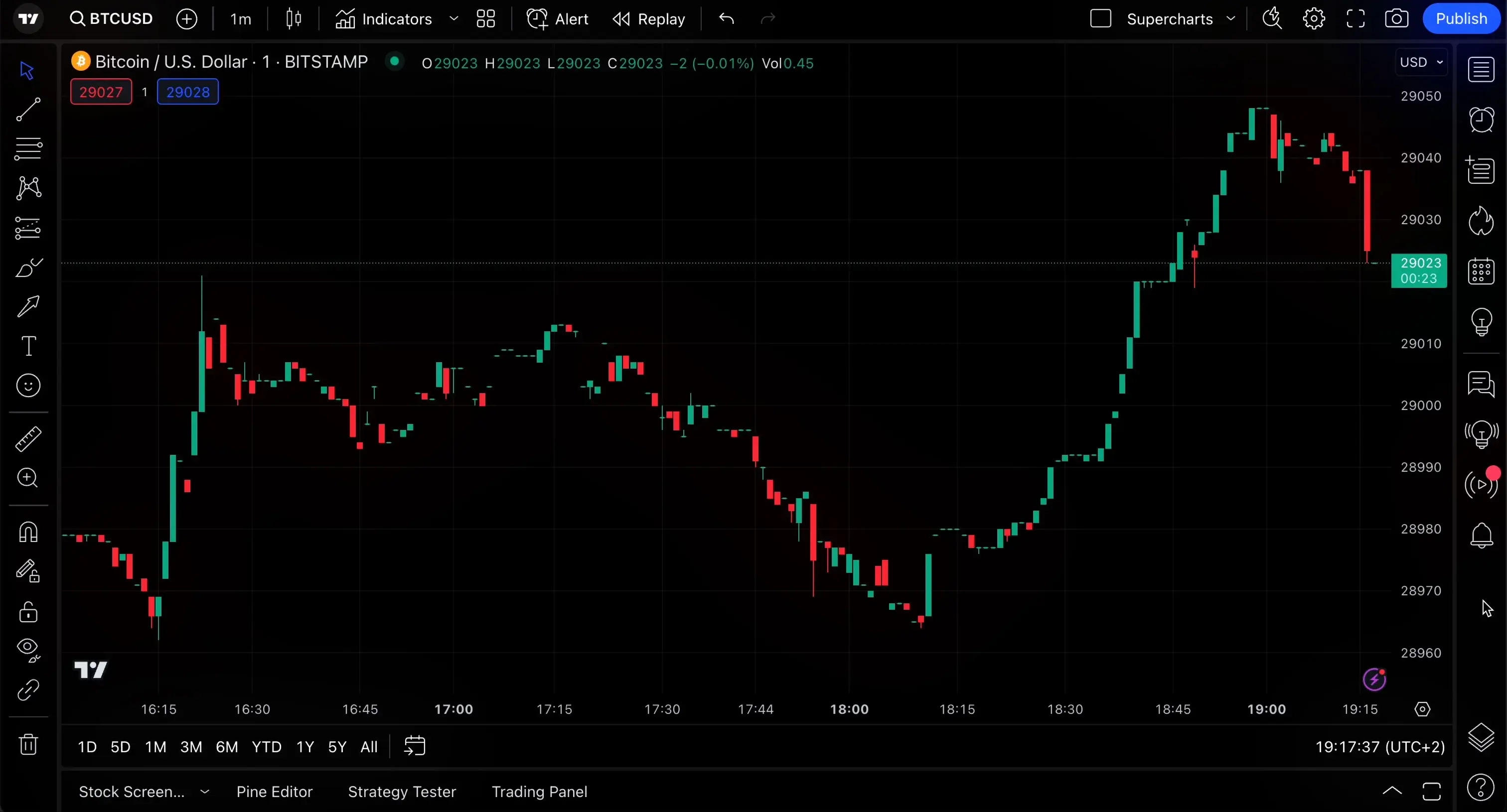Click the Publish button
Screen dimensions: 1507x812
coord(1462,18)
